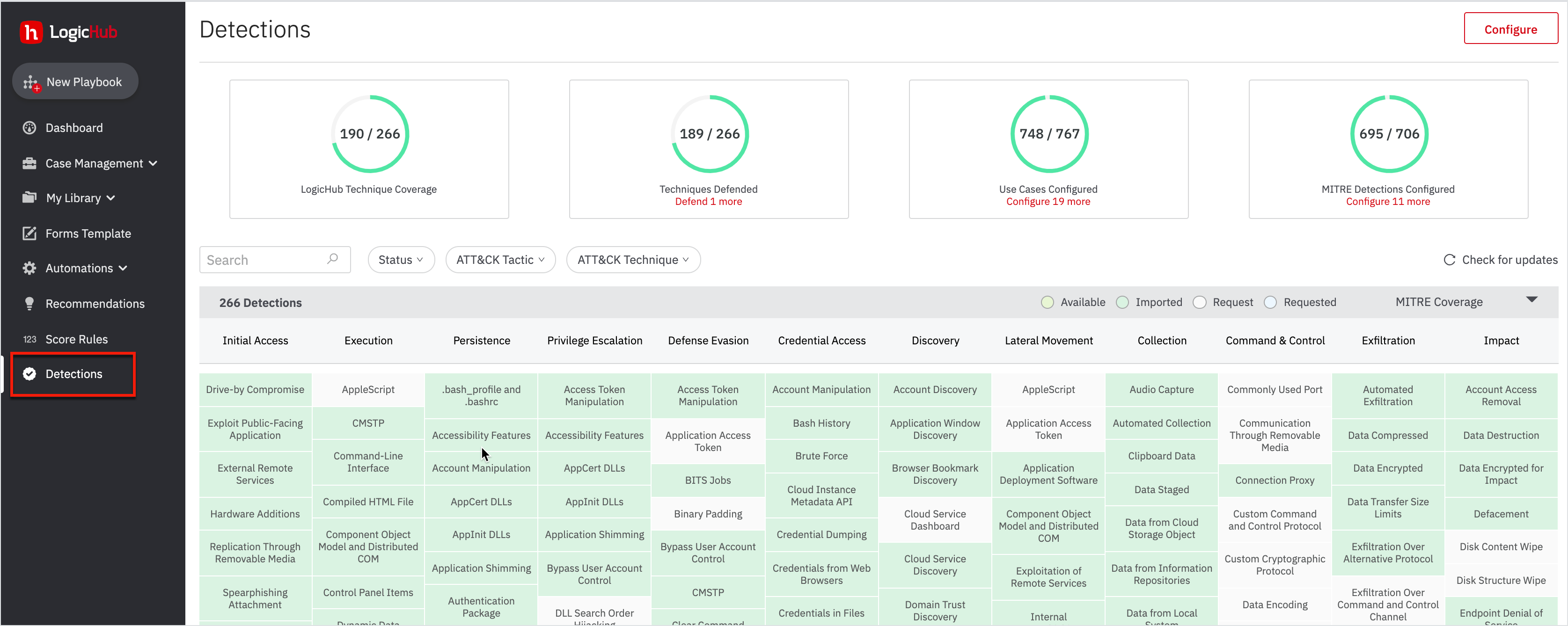Toggle the Available status indicator
The width and height of the screenshot is (1568, 626).
click(x=1047, y=302)
